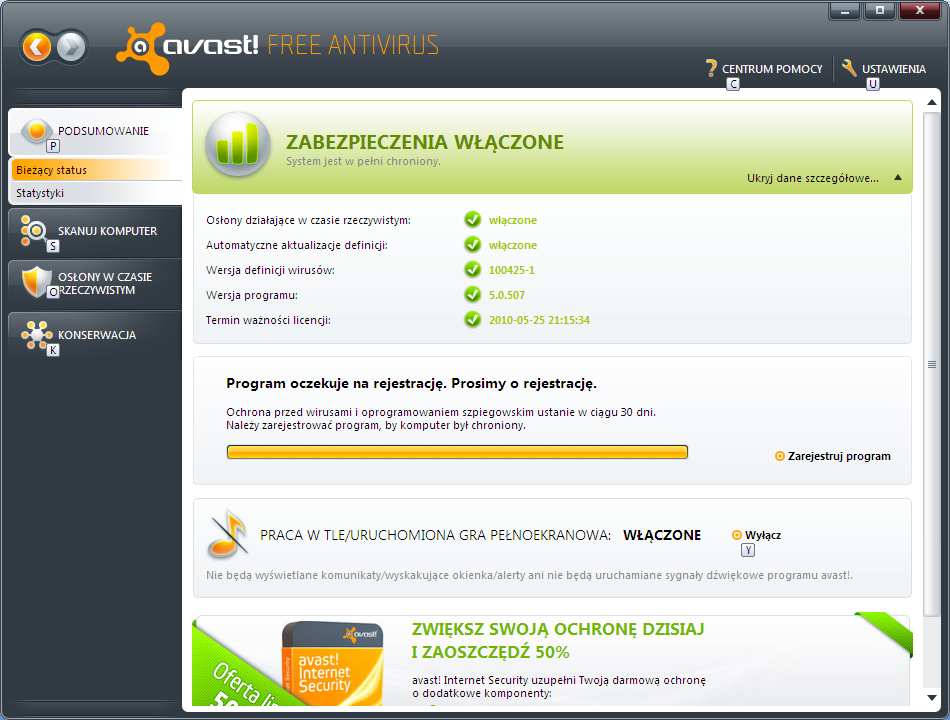Viewport: 950px width, 720px height.
Task: Click the Konserwacja dots icon
Action: 36,335
